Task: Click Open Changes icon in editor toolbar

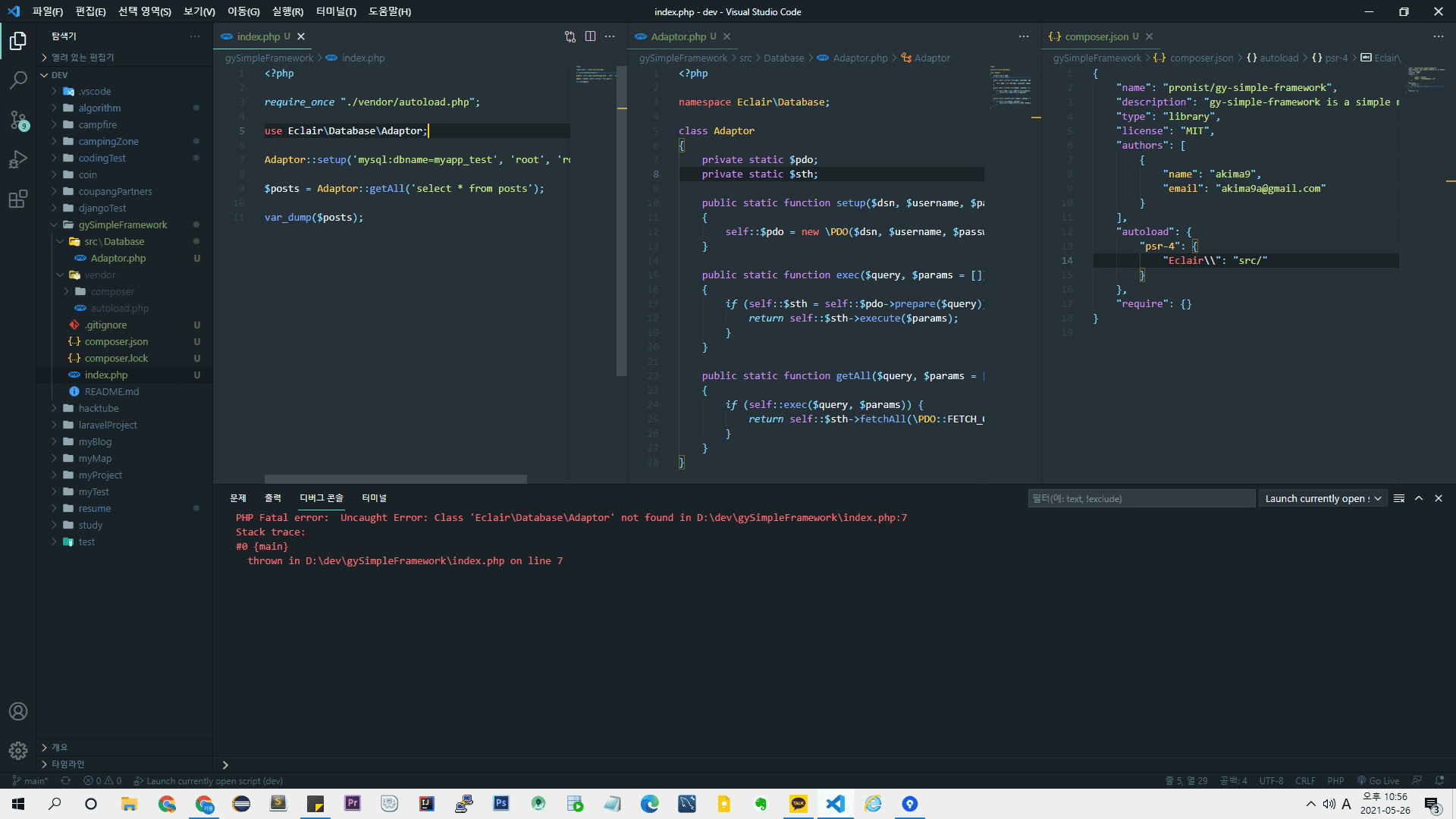Action: click(570, 36)
